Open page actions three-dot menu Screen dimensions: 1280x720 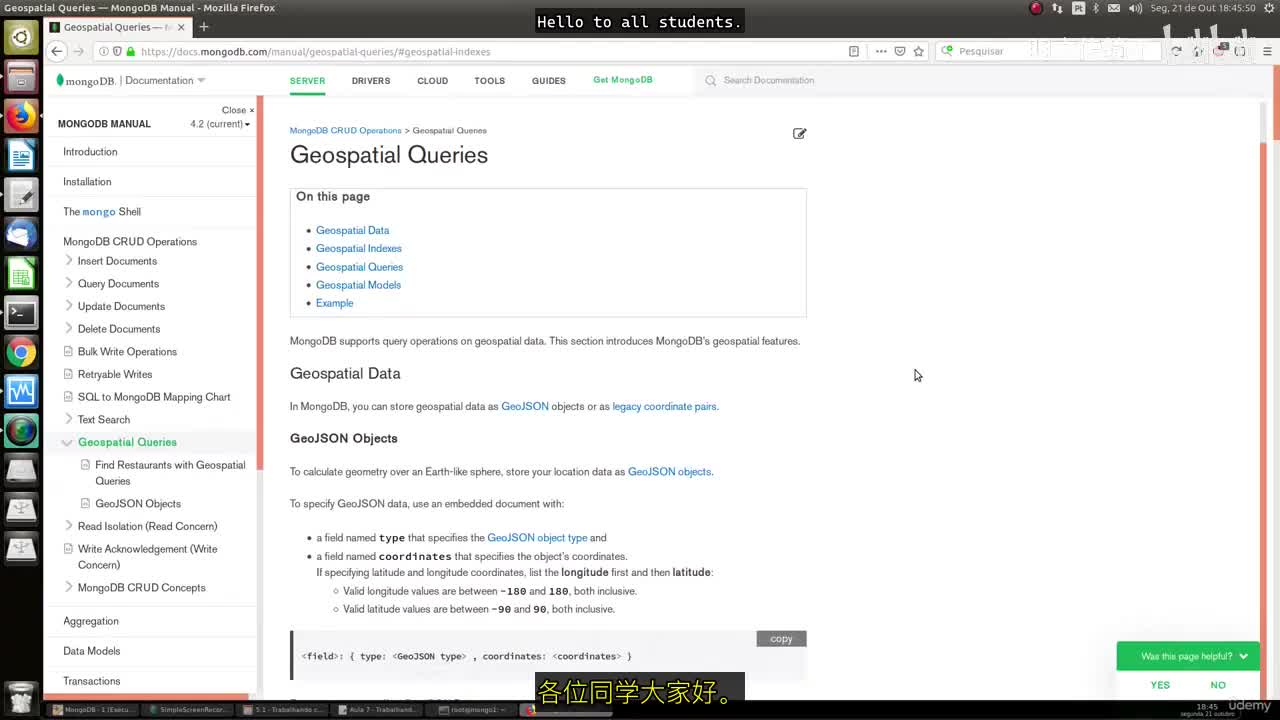coord(881,51)
